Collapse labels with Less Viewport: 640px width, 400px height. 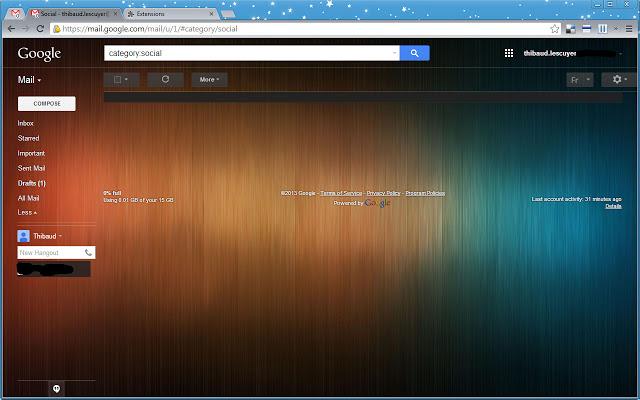coord(27,212)
